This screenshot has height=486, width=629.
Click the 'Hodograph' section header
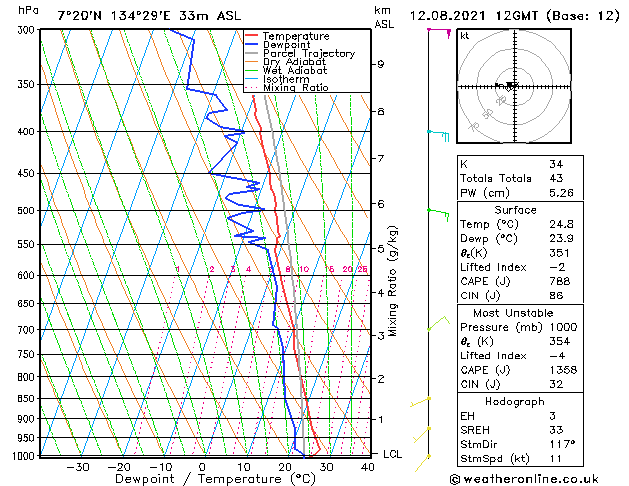click(x=515, y=402)
